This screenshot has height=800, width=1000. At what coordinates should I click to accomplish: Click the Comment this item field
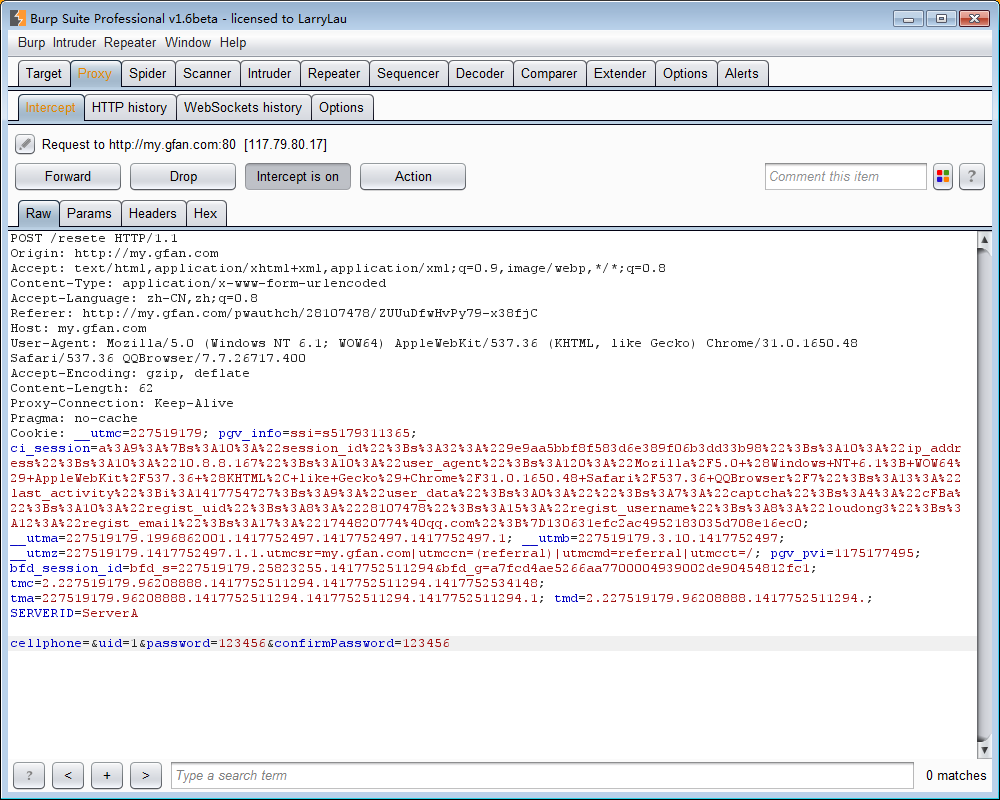tap(845, 177)
